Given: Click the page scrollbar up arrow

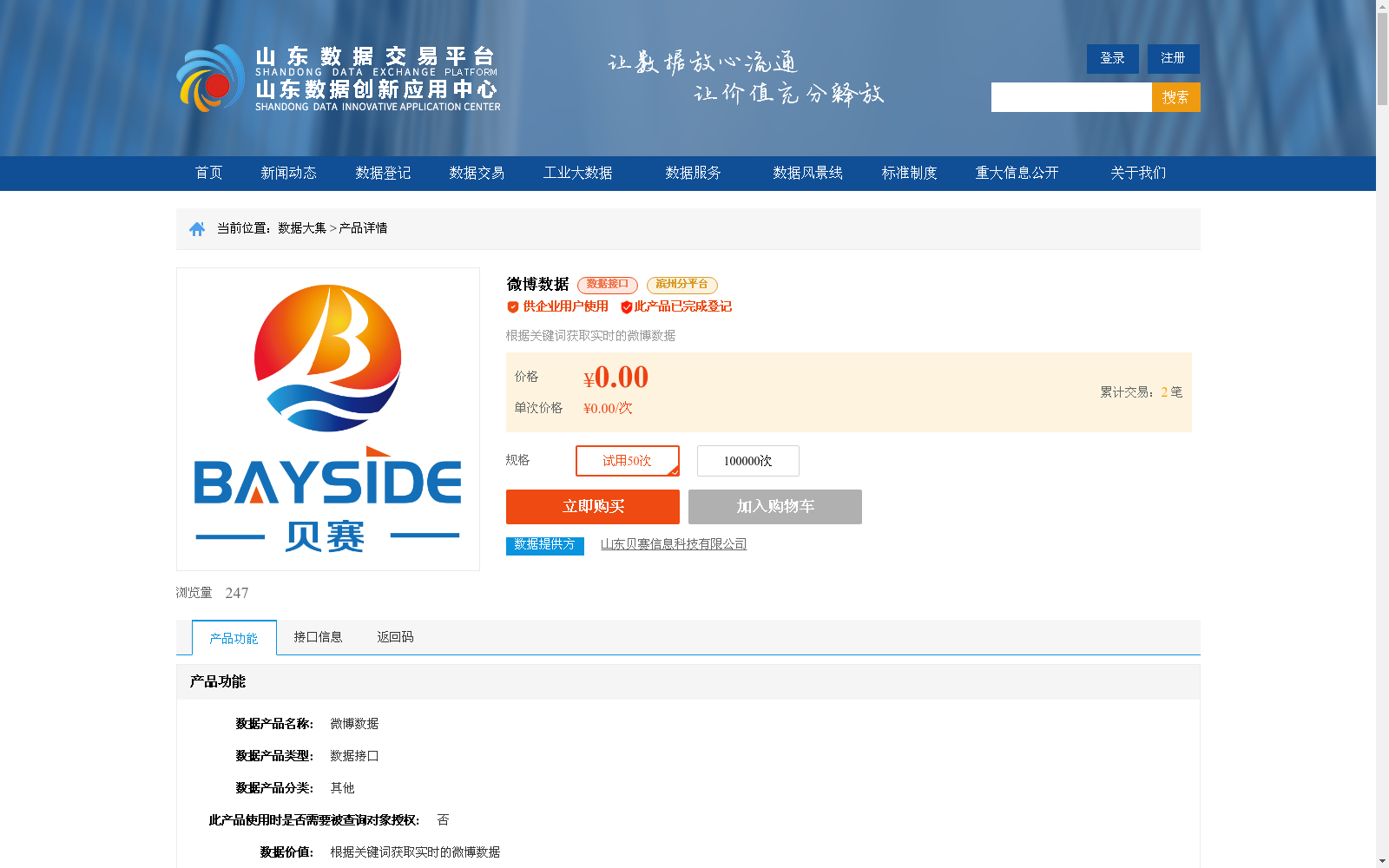Looking at the screenshot, I should [1382, 7].
